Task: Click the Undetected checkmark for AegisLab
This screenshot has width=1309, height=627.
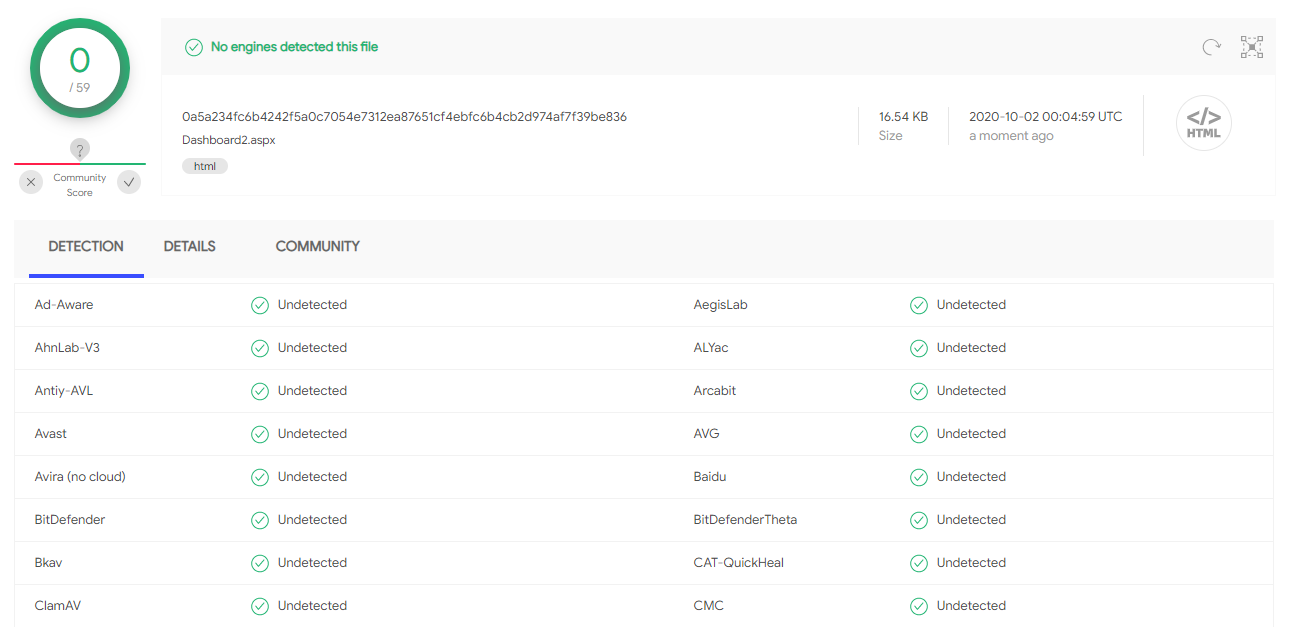Action: 919,305
